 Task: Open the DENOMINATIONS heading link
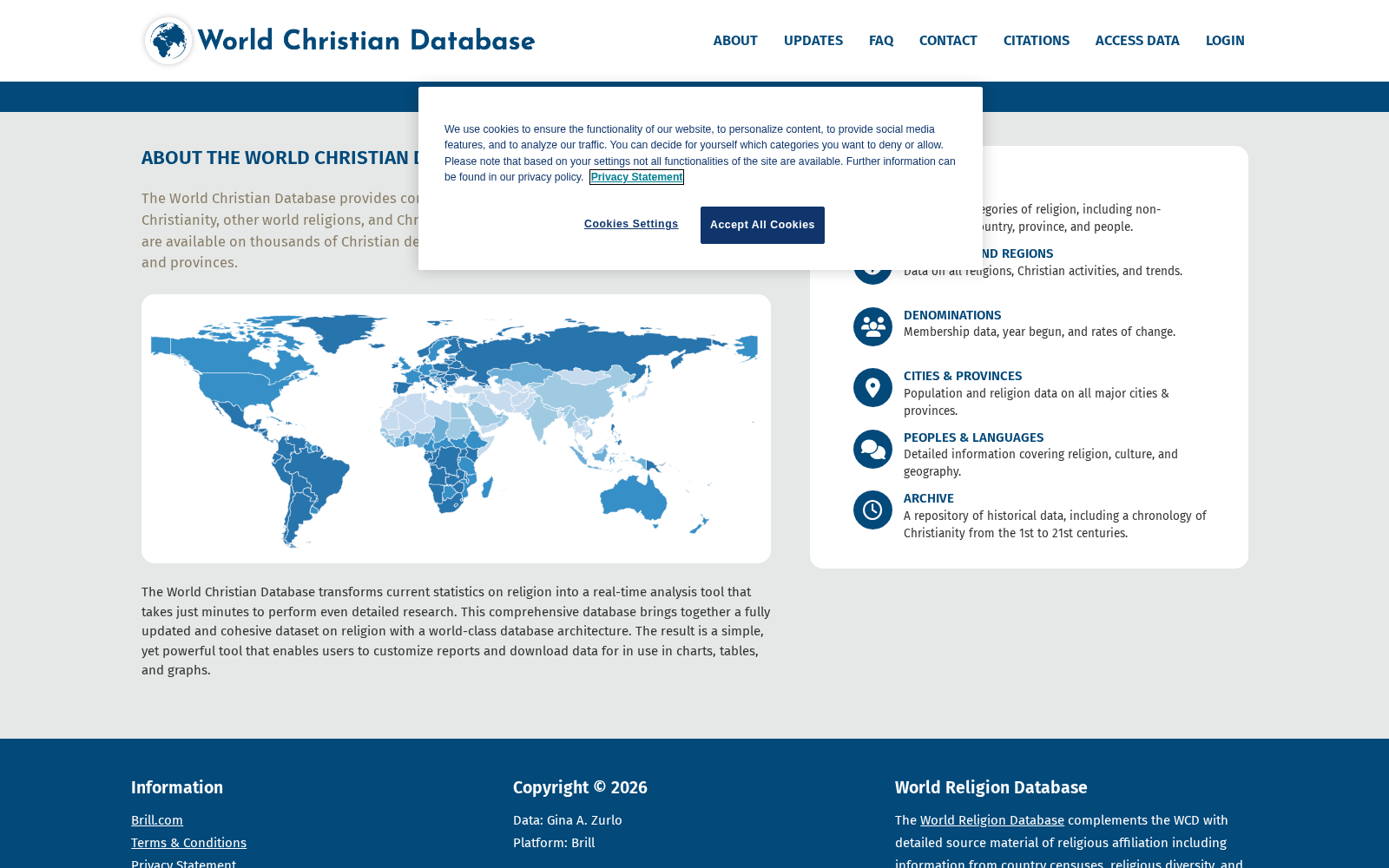click(x=952, y=315)
